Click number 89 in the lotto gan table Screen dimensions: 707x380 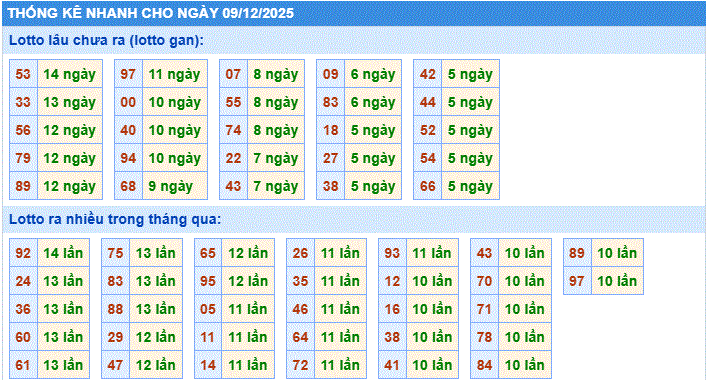click(23, 186)
